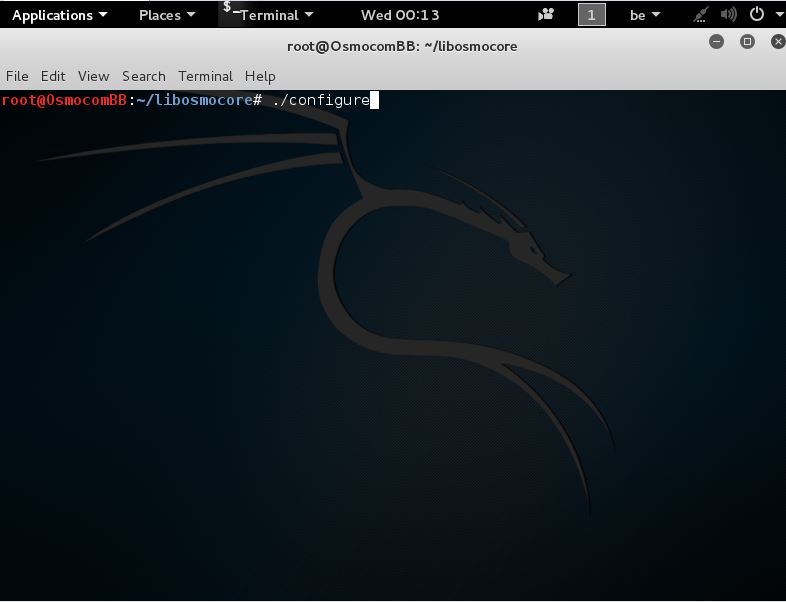This screenshot has width=786, height=602.
Task: Select workspace indicator 1
Action: [592, 15]
